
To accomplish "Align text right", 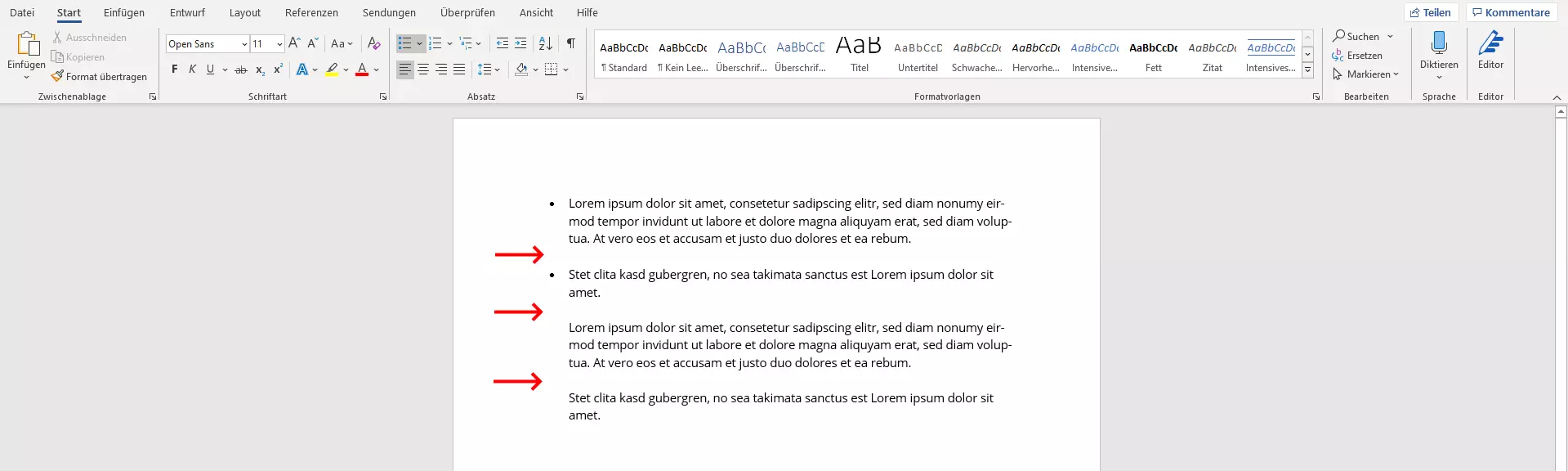I will 441,70.
